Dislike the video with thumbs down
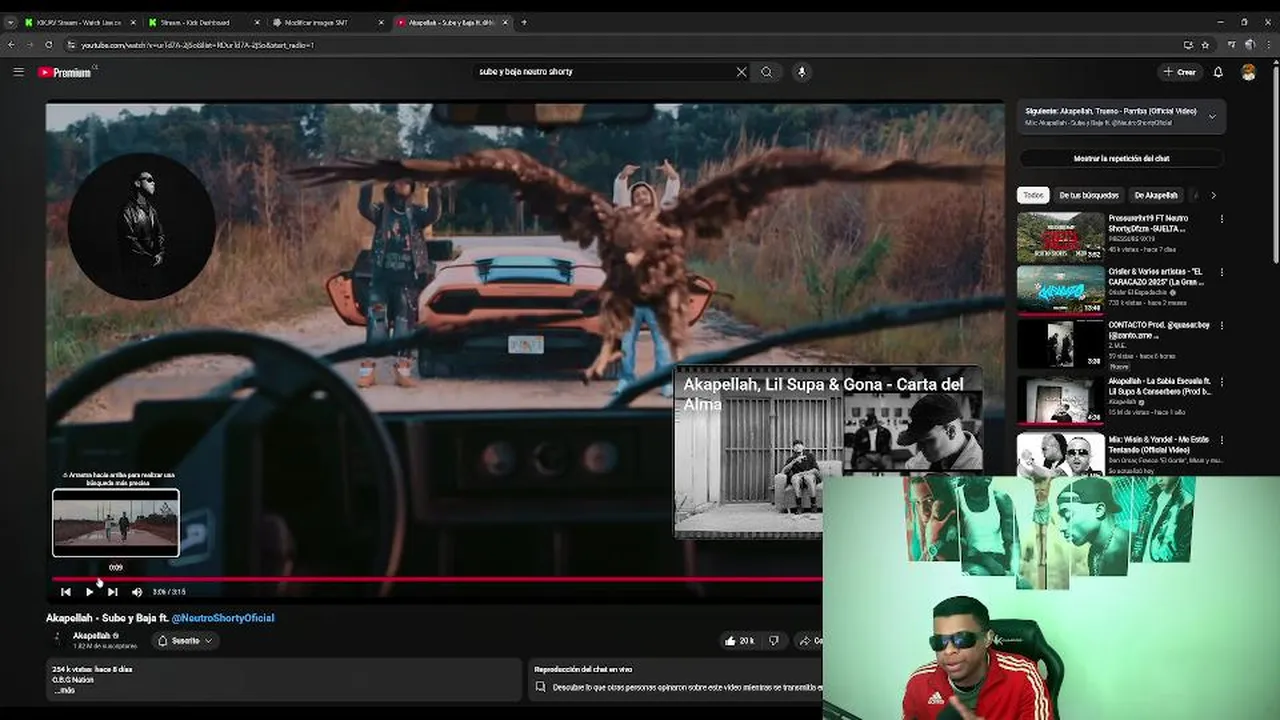 point(773,641)
